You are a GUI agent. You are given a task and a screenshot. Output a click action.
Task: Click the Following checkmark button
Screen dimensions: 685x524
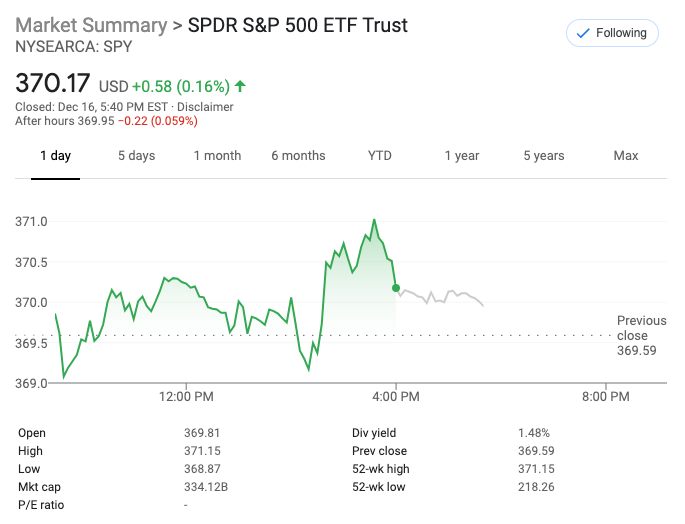point(612,33)
